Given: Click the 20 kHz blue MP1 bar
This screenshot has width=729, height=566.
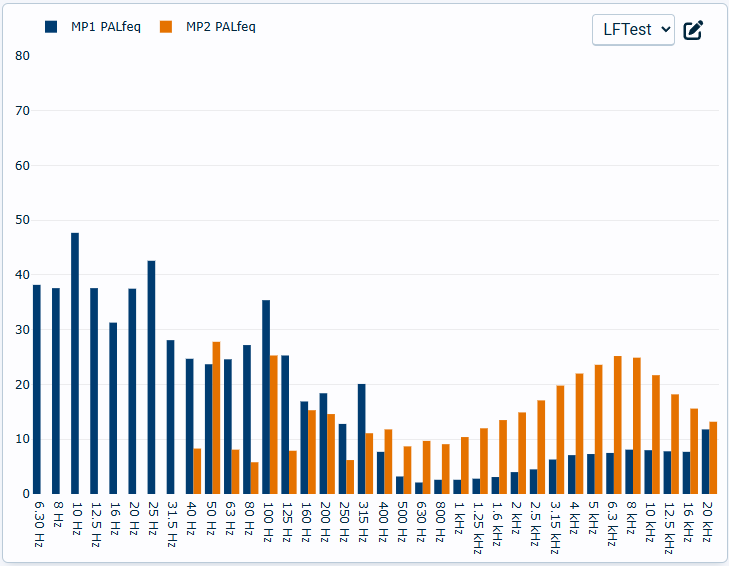Looking at the screenshot, I should click(706, 461).
